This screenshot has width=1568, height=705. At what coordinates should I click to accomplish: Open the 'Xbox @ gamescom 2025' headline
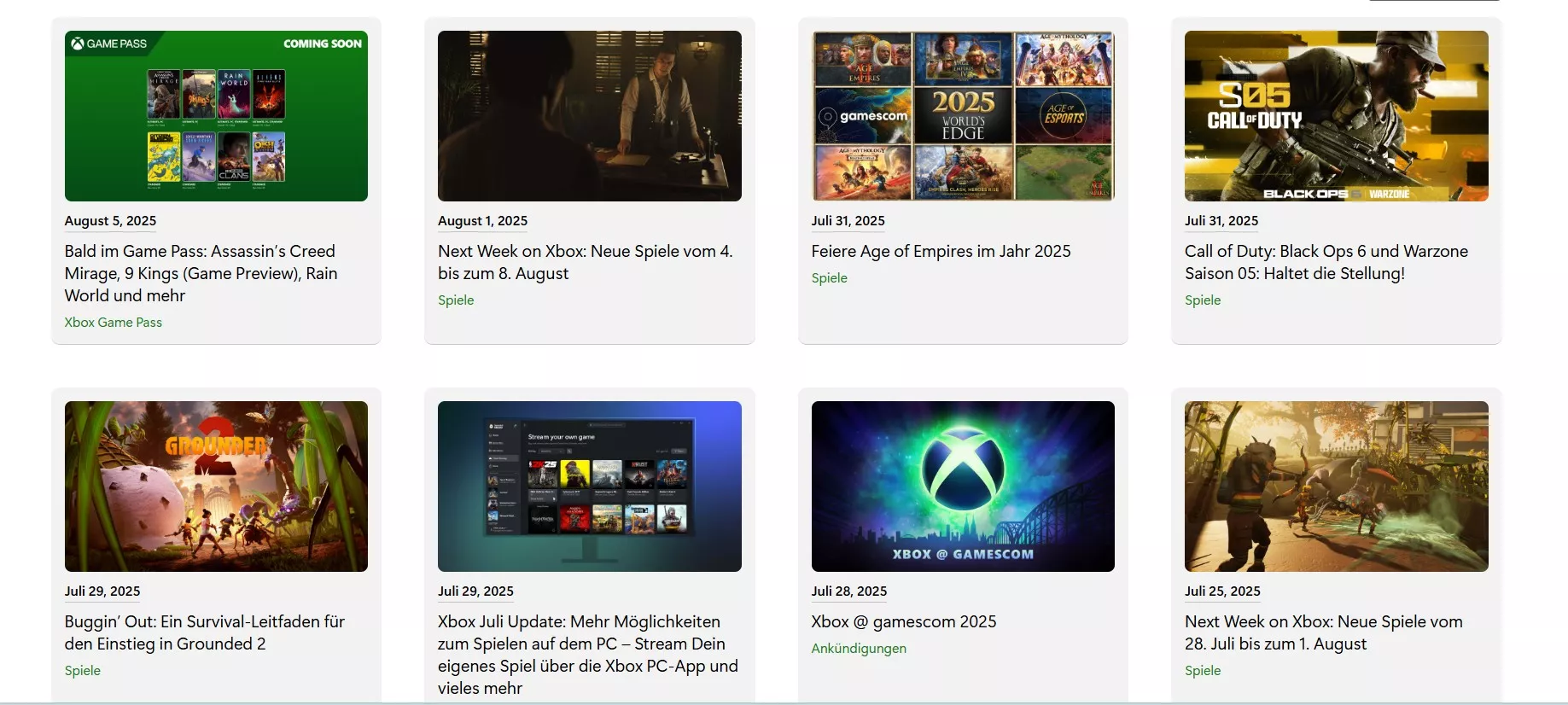pos(903,621)
